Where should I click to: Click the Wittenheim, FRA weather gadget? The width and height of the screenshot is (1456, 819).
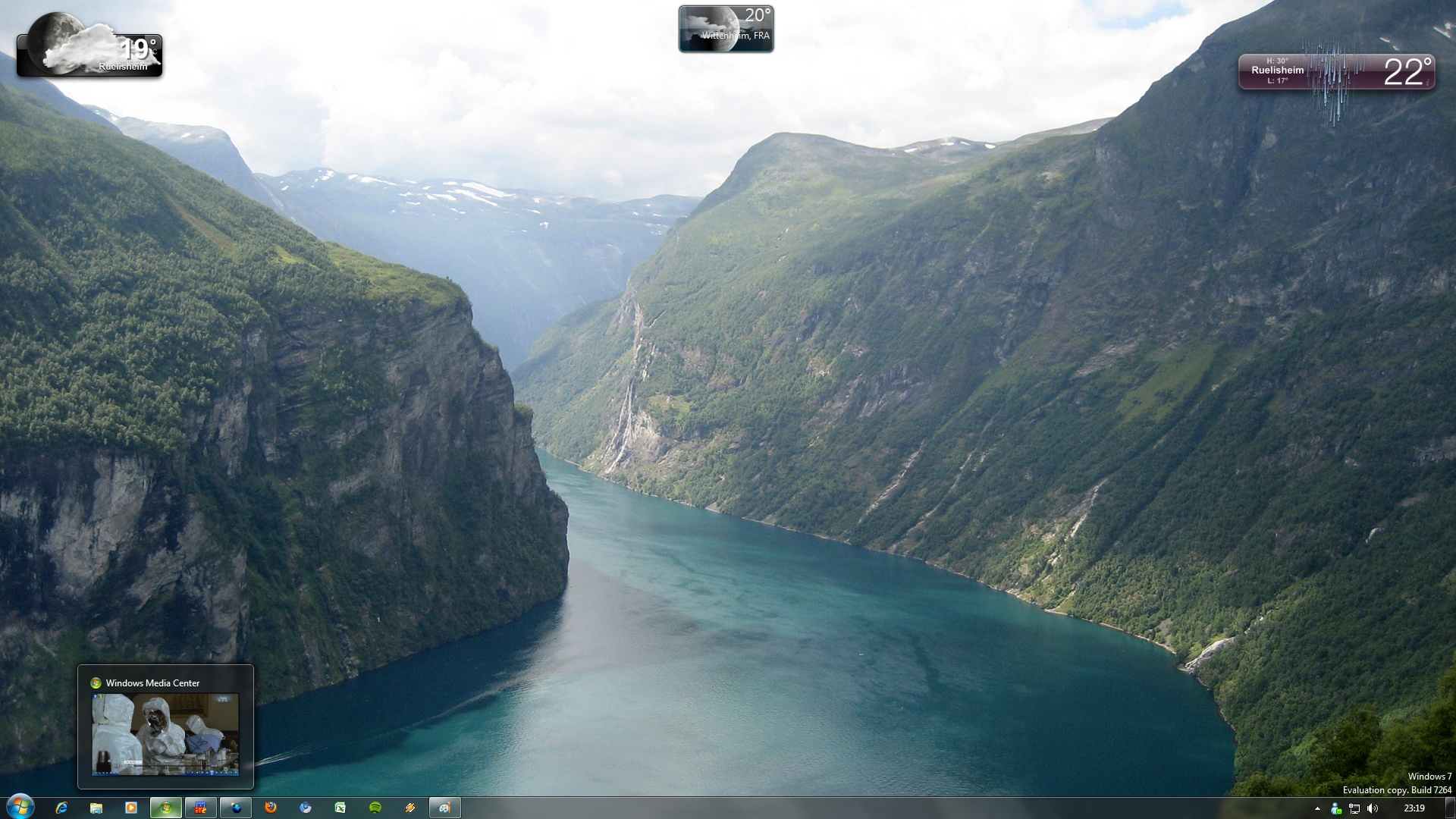(x=726, y=29)
